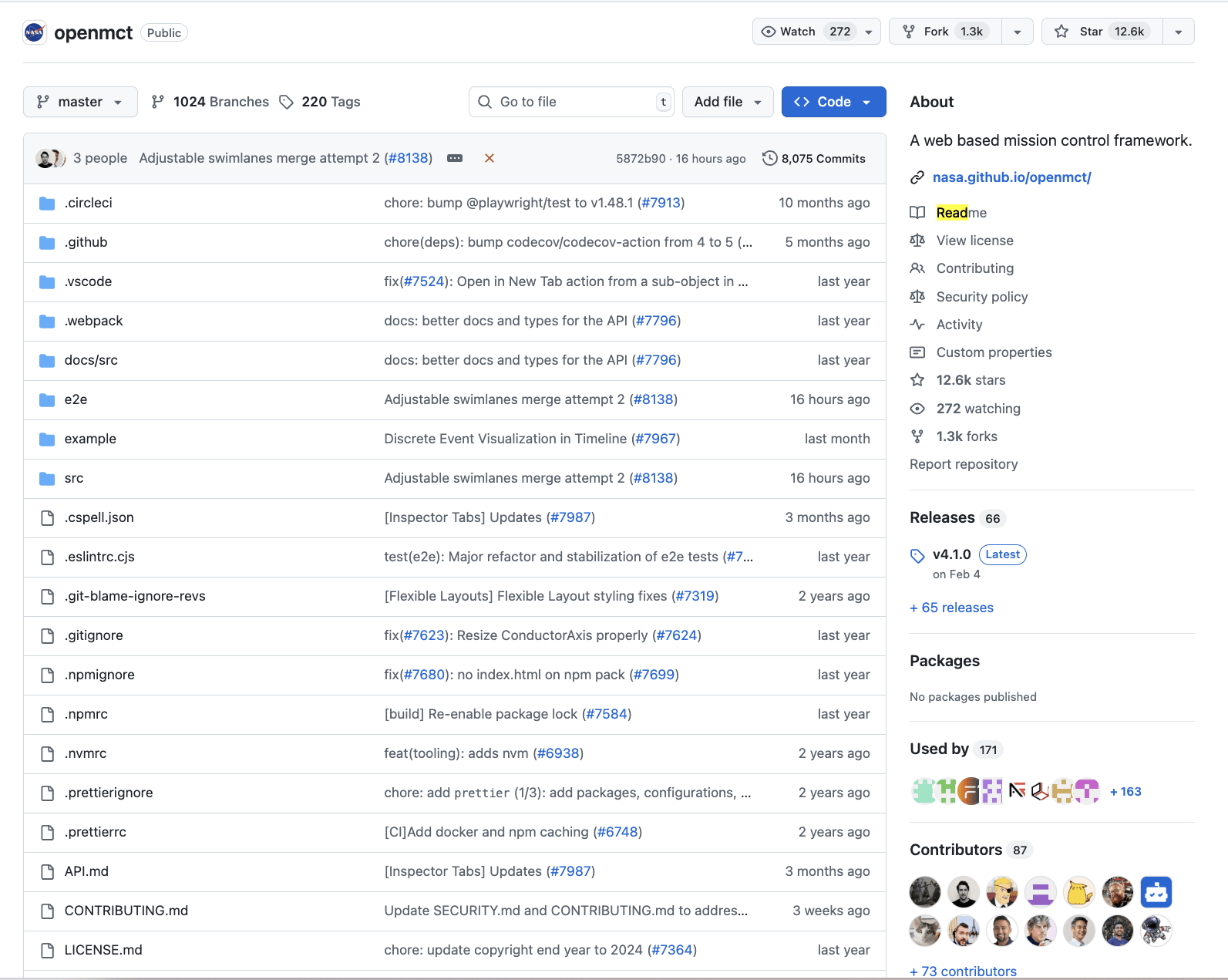Open the API.md file
This screenshot has width=1228, height=980.
coord(86,871)
